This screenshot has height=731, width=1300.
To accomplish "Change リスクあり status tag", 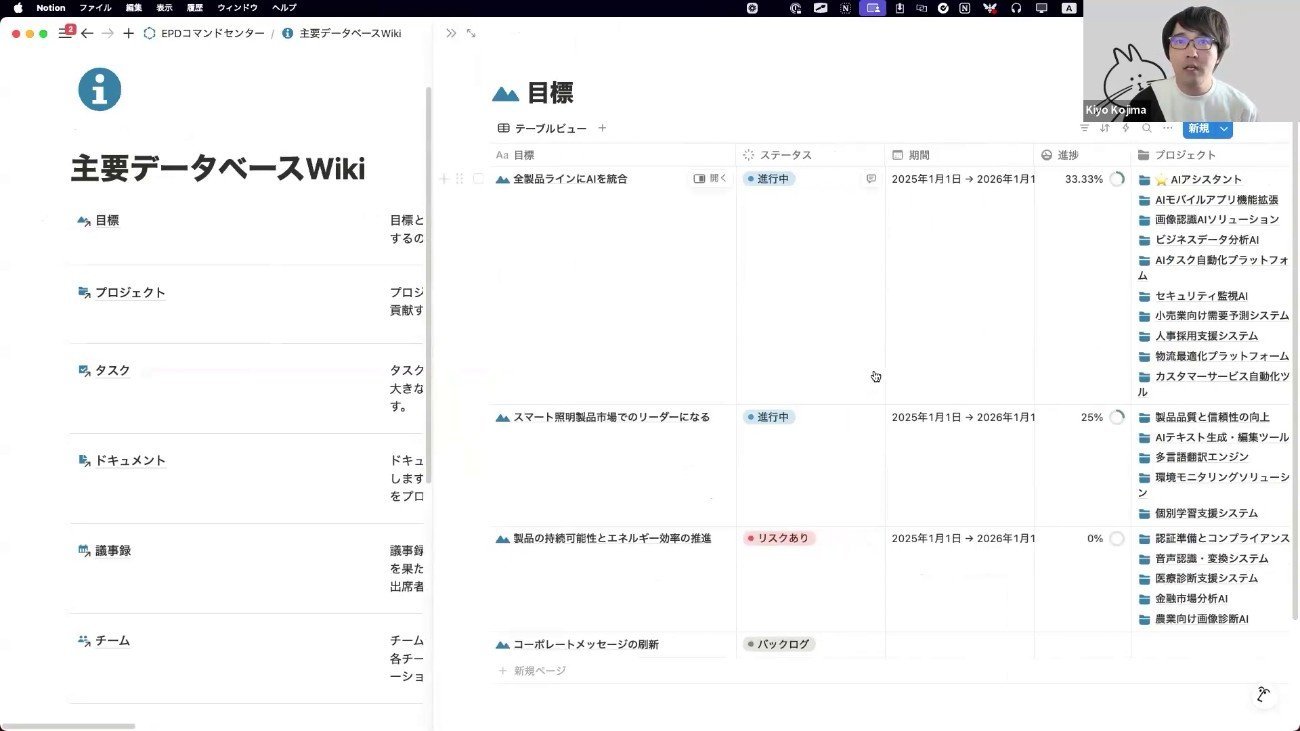I will (x=779, y=538).
